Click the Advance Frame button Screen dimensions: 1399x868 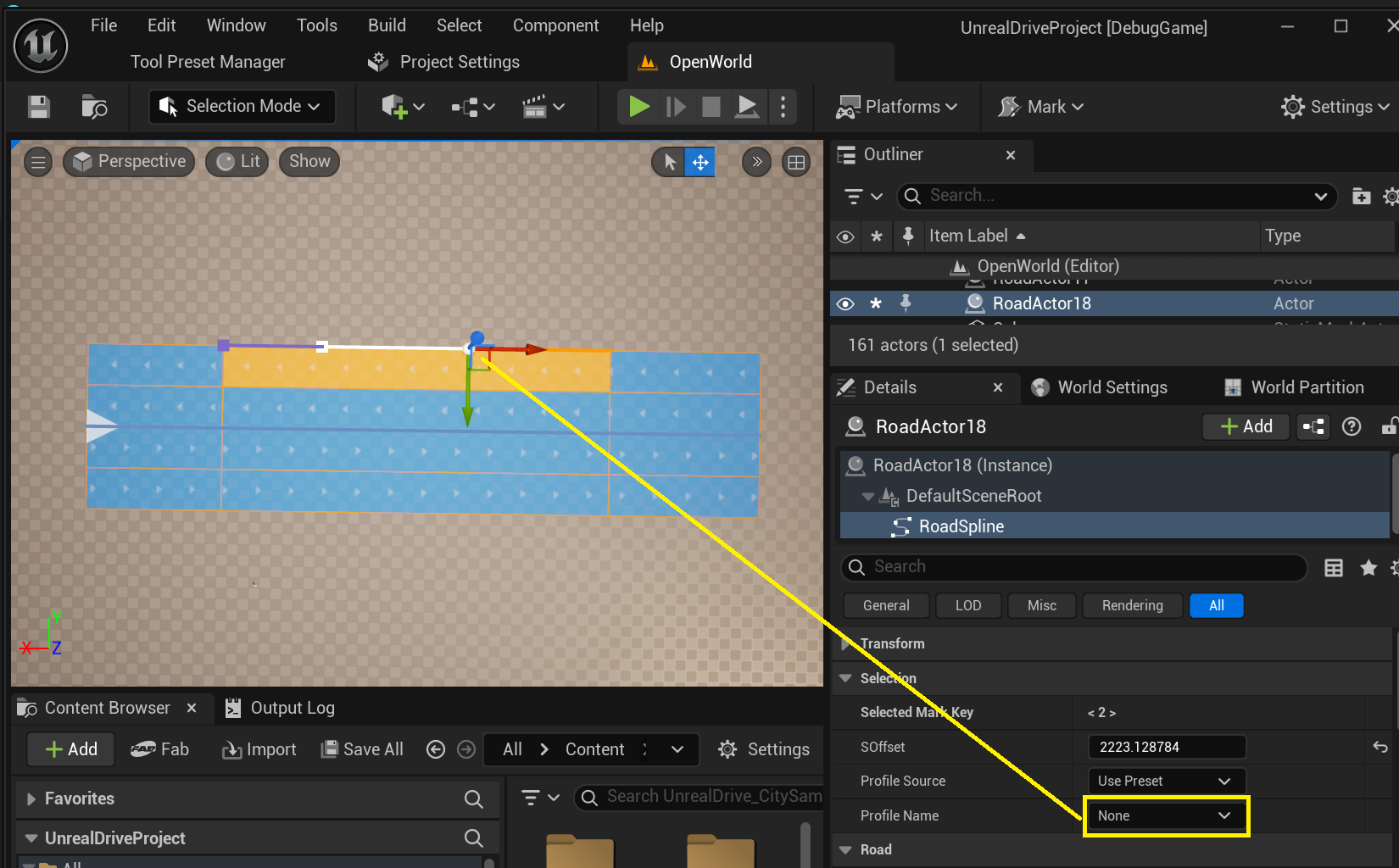coord(676,107)
